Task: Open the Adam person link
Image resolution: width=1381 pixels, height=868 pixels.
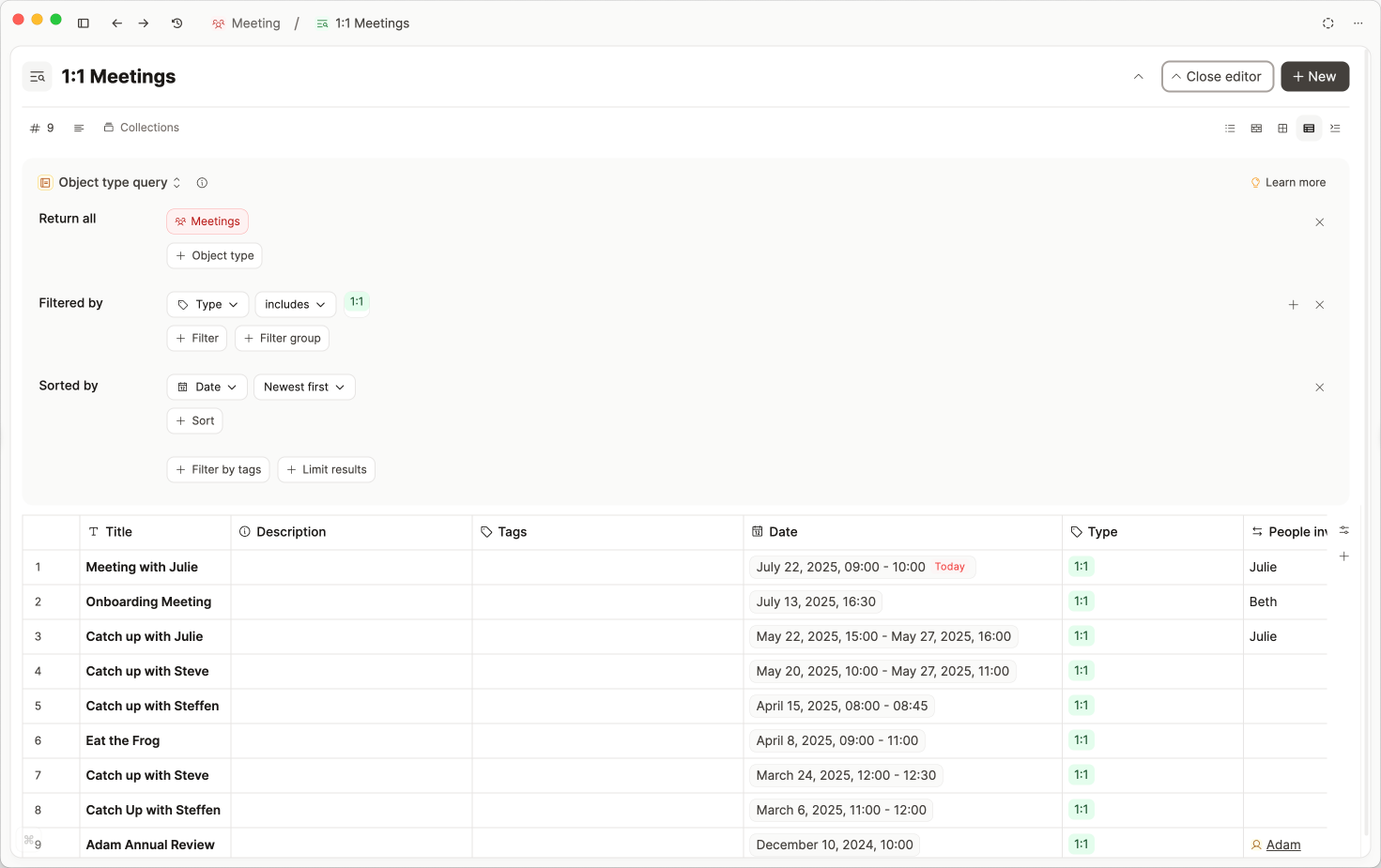Action: point(1282,845)
